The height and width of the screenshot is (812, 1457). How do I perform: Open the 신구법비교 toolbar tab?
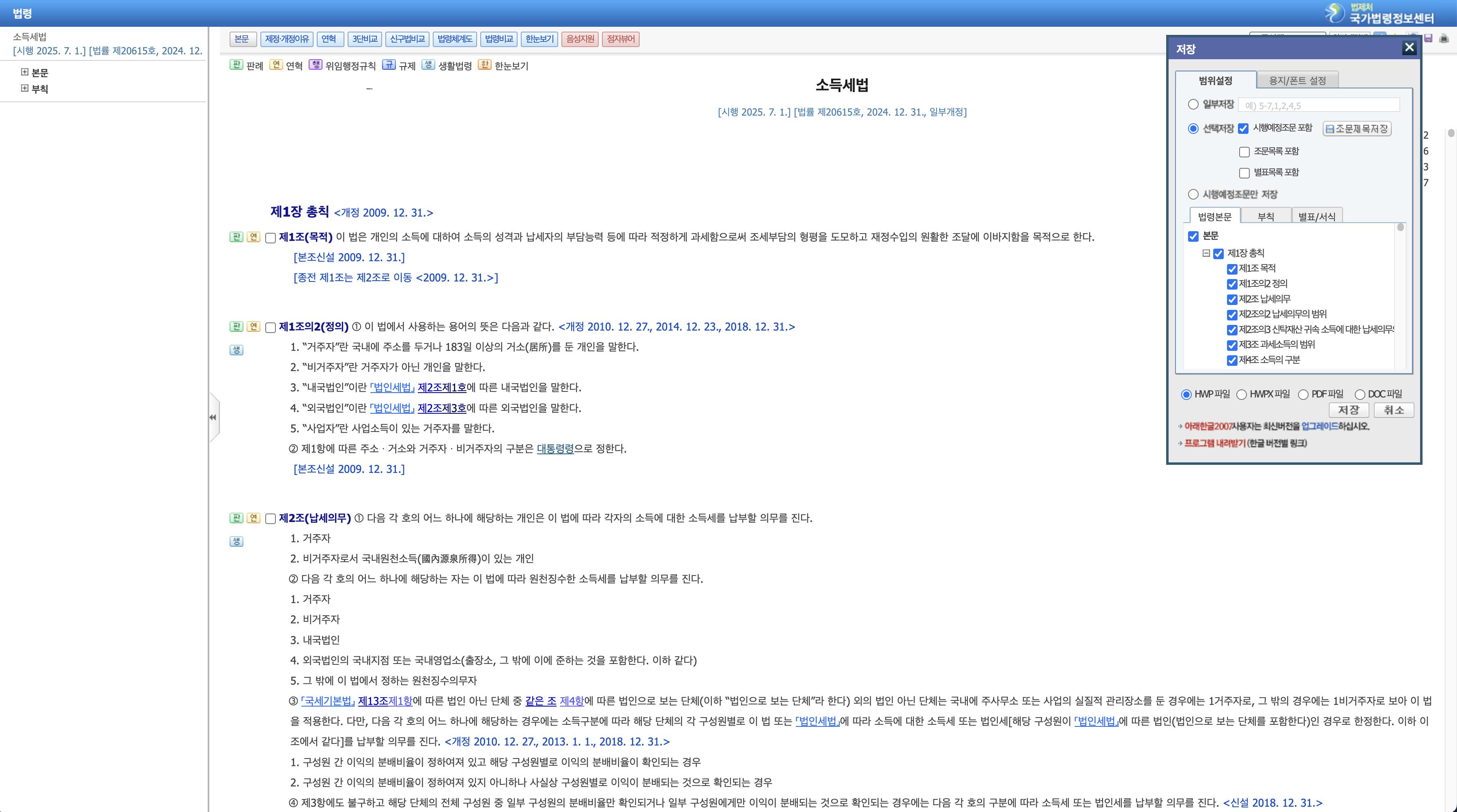(407, 39)
